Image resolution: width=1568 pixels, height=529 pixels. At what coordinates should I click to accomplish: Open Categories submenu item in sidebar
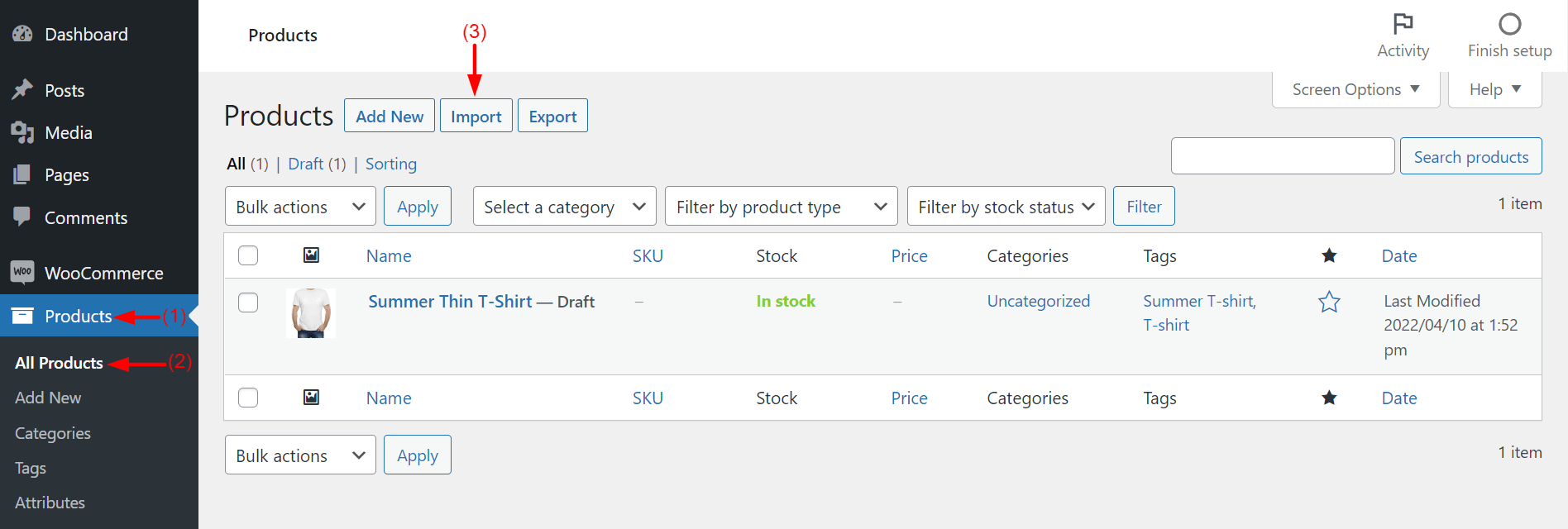53,433
